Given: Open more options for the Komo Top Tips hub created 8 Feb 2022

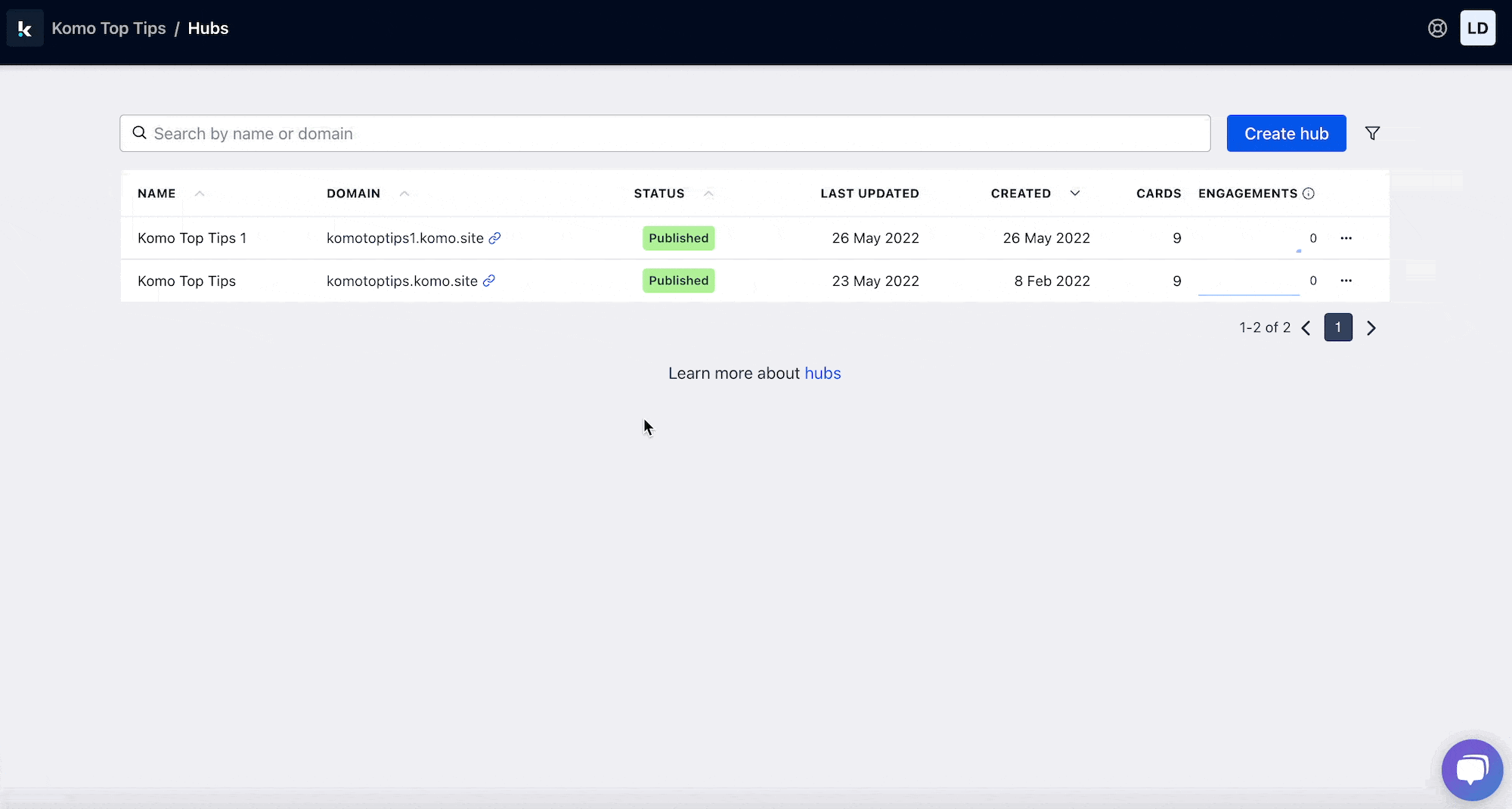Looking at the screenshot, I should (x=1346, y=281).
